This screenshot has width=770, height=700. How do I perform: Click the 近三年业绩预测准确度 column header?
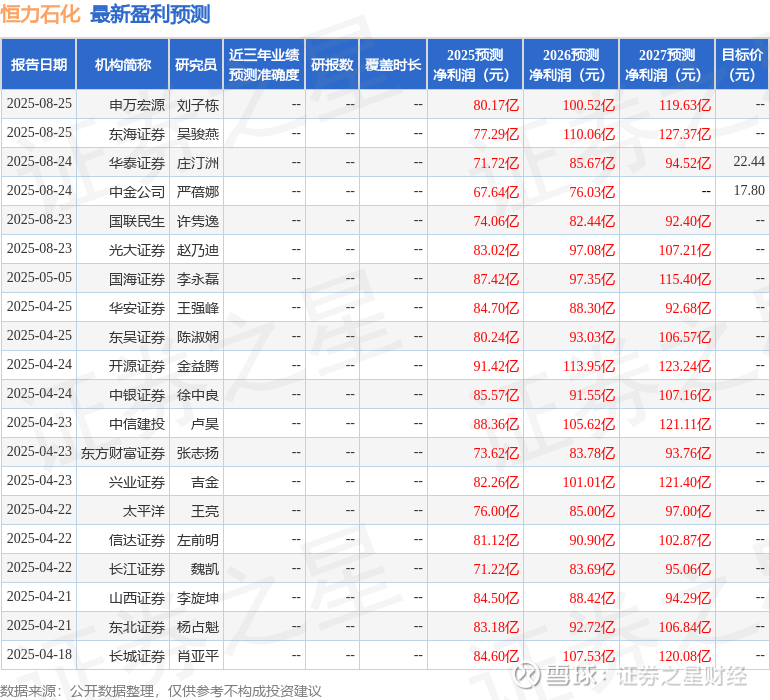tap(264, 64)
